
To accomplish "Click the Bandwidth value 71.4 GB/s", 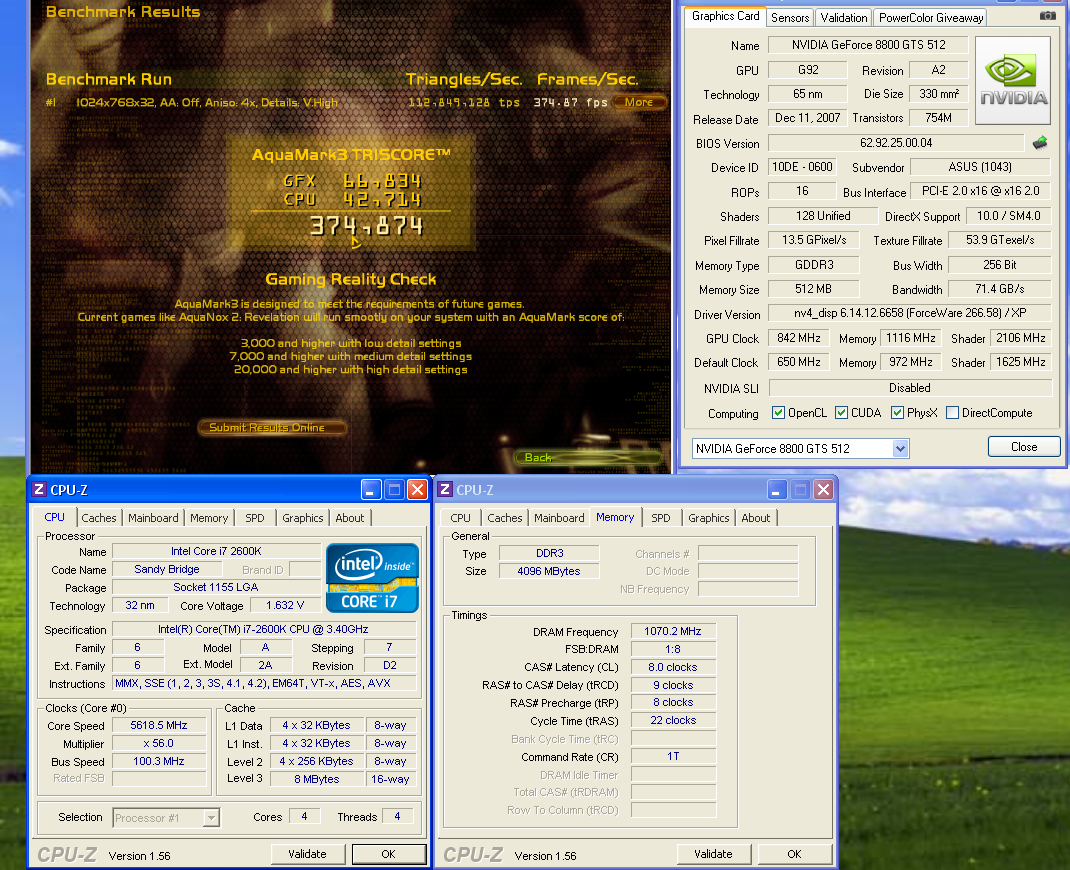I will pyautogui.click(x=1000, y=289).
